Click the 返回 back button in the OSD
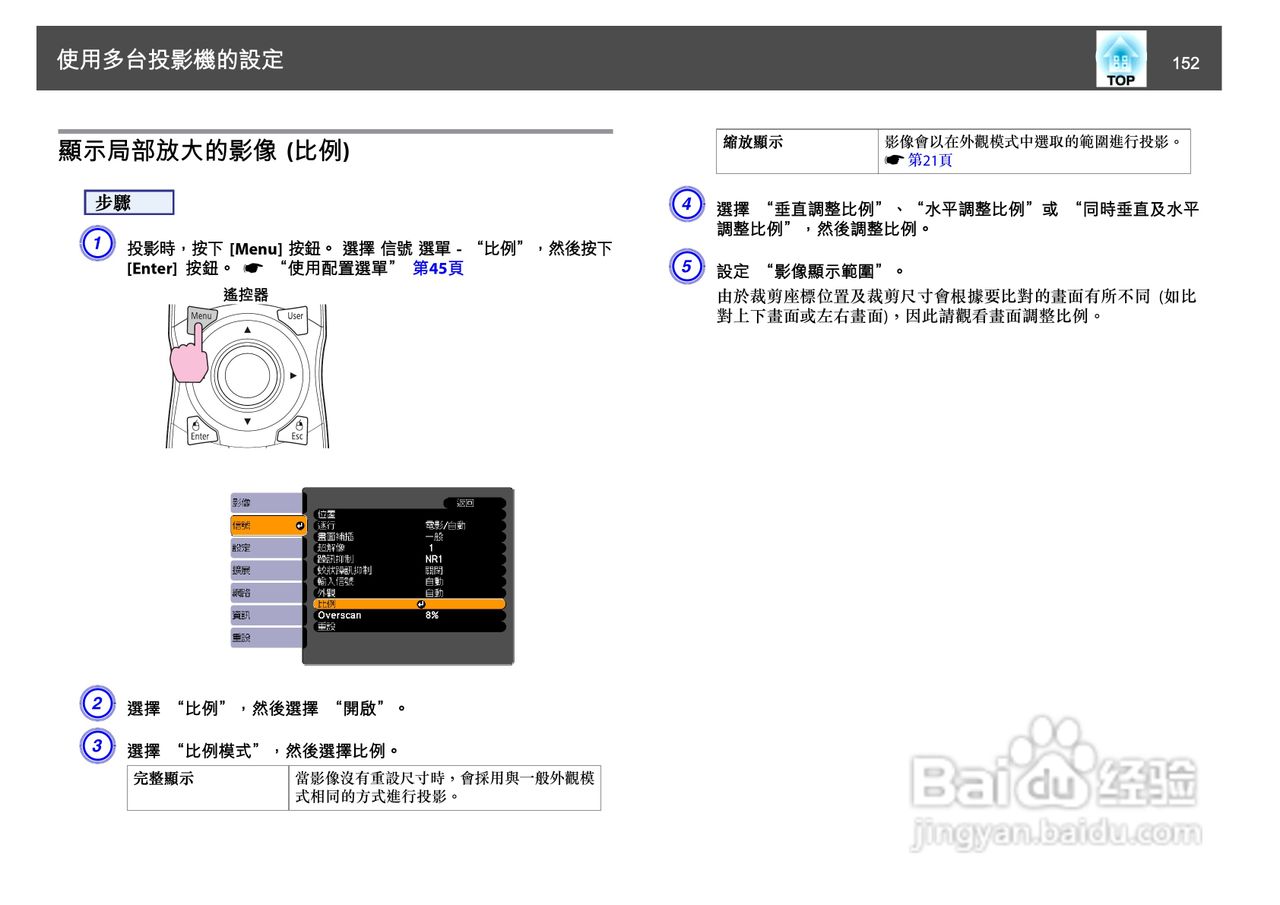The height and width of the screenshot is (905, 1280). coord(466,501)
